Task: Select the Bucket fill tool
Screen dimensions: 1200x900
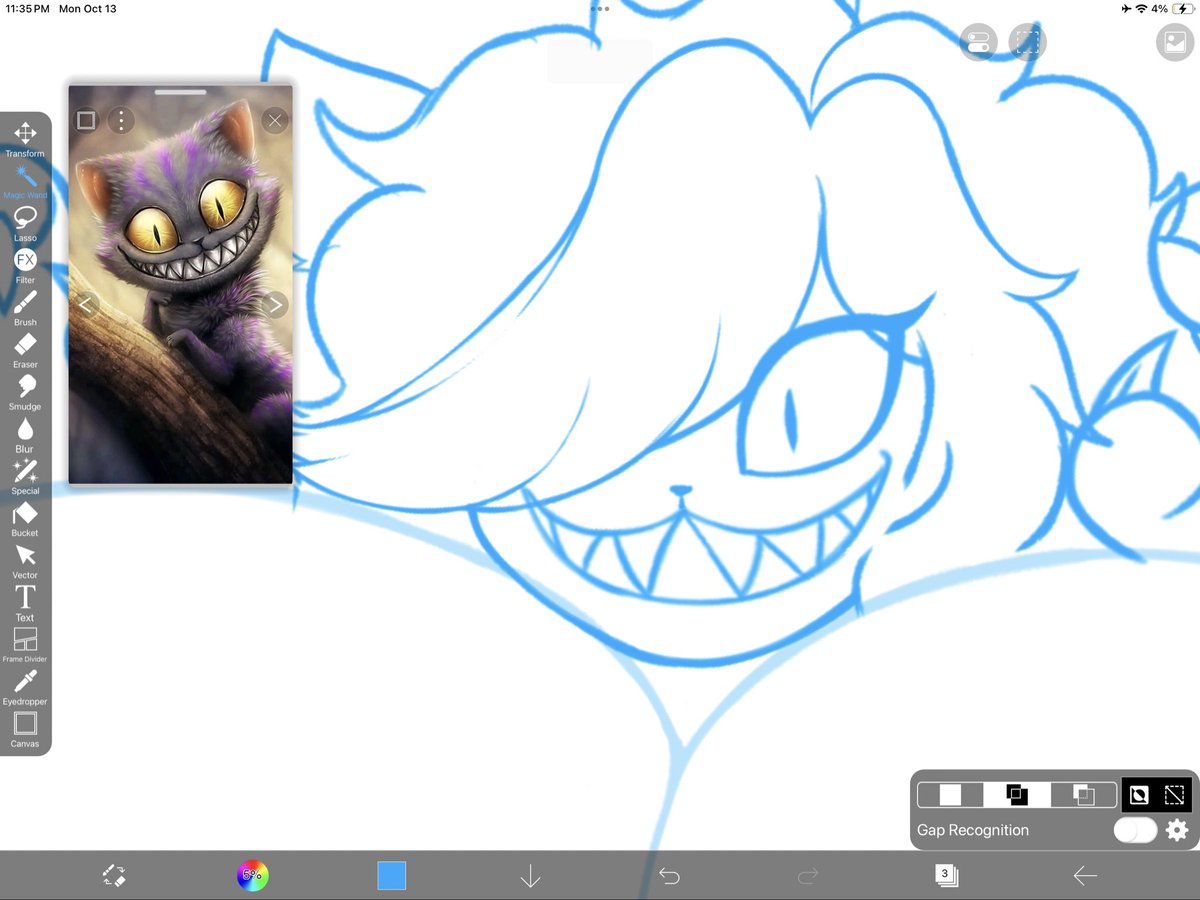Action: (25, 519)
